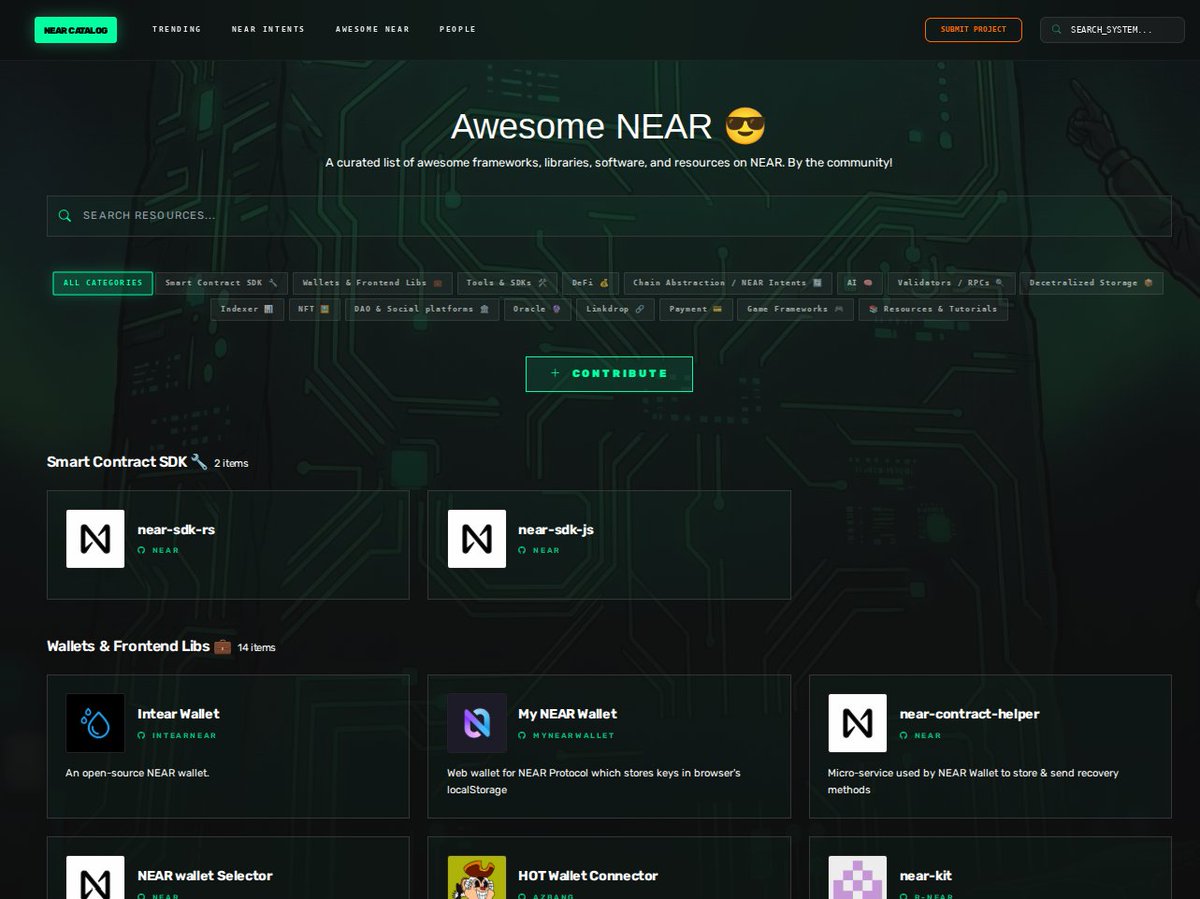Filter by Validators / RPCs category
Screen dimensions: 1200x899
pos(951,283)
